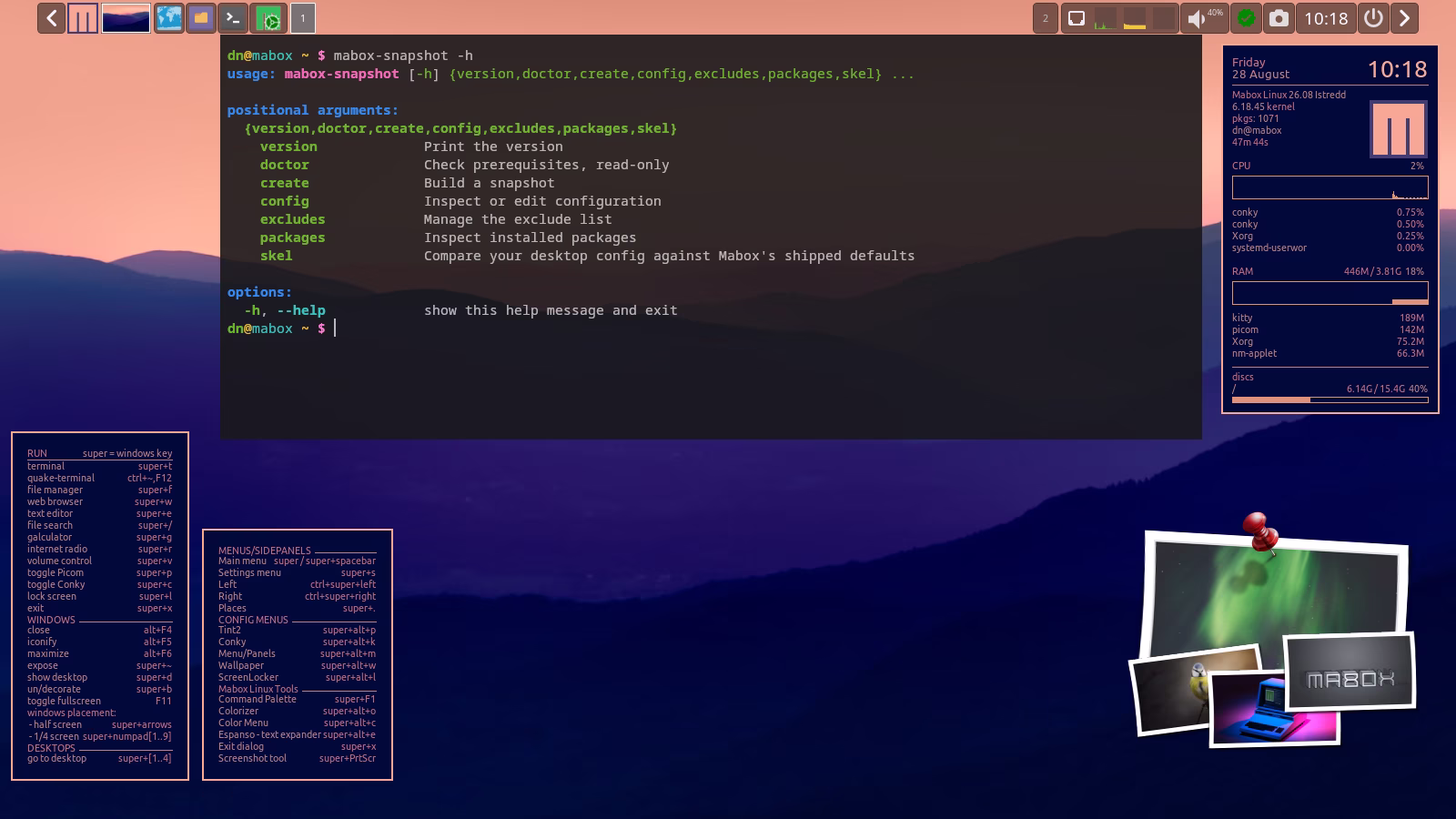Click the 'file manager' shortcut row
This screenshot has width=1456, height=819.
[x=99, y=490]
